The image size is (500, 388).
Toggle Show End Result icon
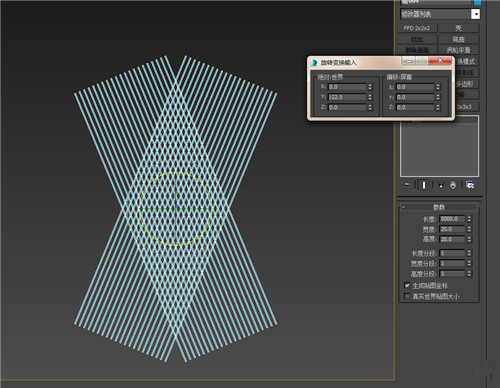click(424, 185)
